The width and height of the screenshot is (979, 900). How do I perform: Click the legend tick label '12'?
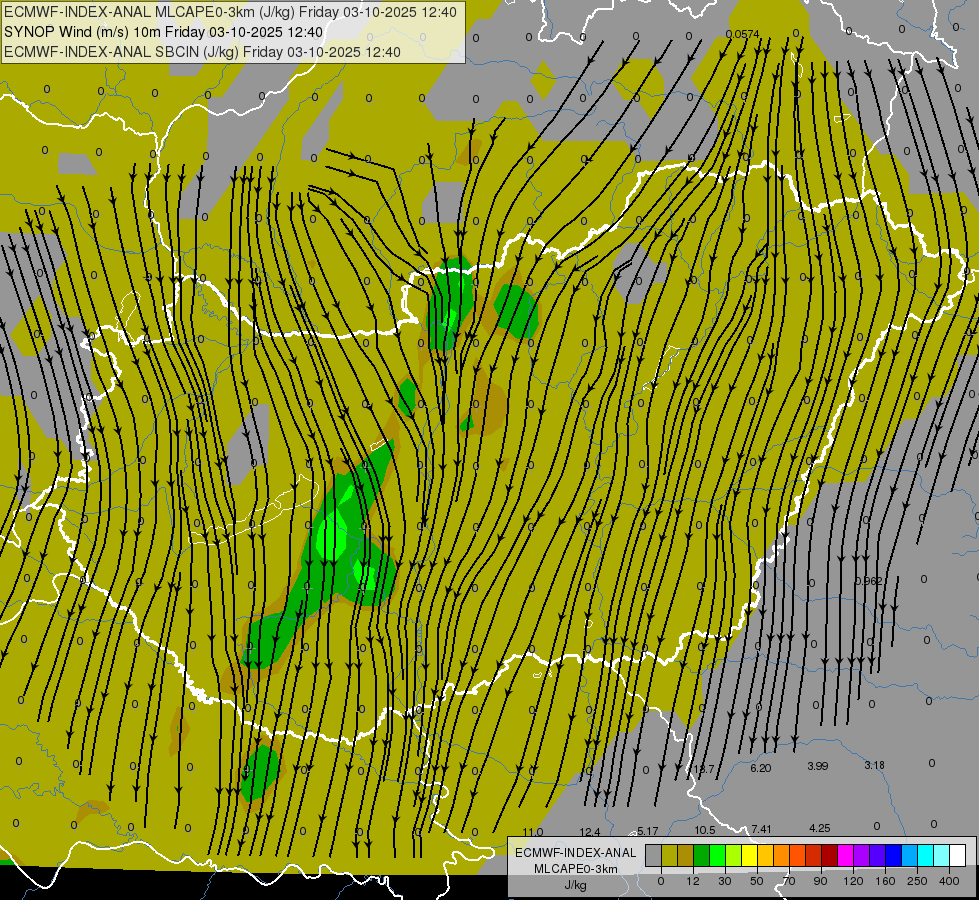click(x=693, y=881)
